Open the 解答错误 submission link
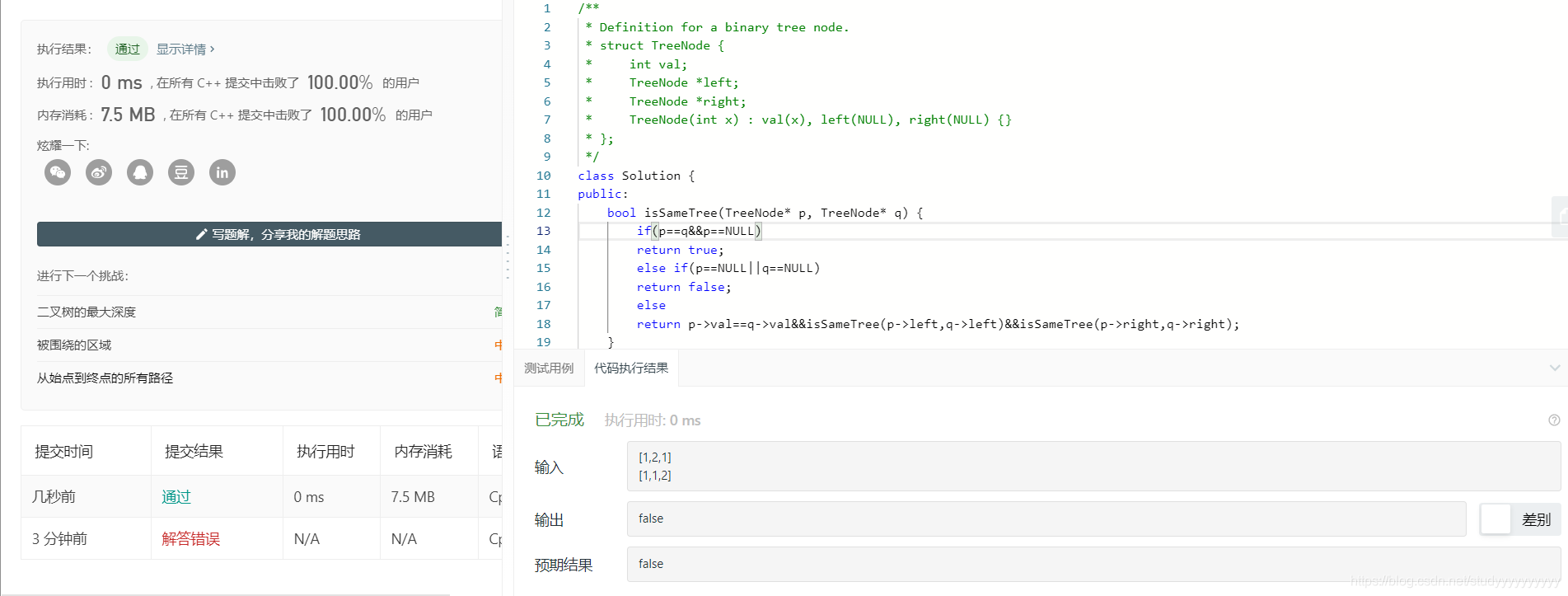Image resolution: width=1568 pixels, height=596 pixels. click(x=191, y=539)
